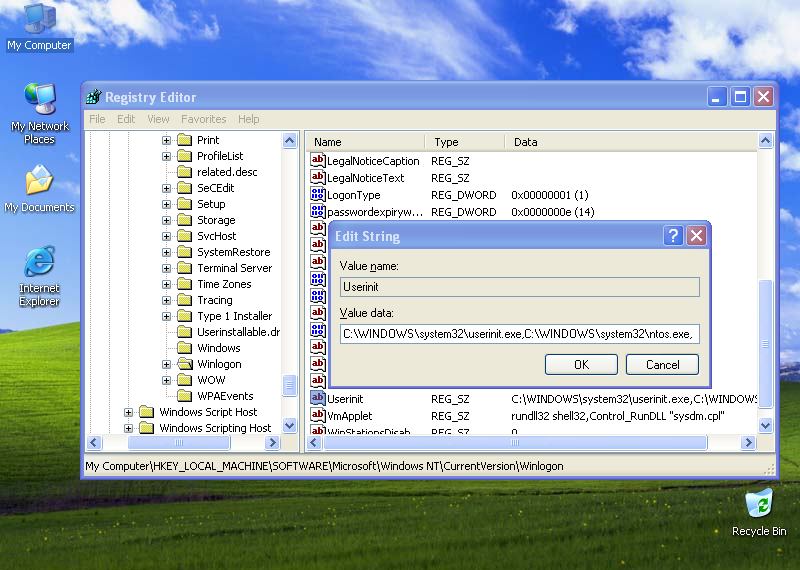Image resolution: width=800 pixels, height=570 pixels.
Task: Expand the Tracing key
Action: 166,300
